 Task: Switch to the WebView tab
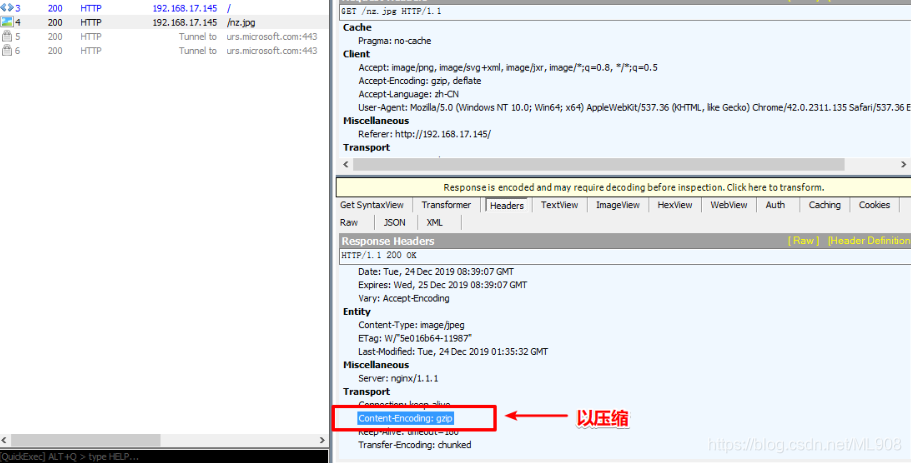[729, 205]
